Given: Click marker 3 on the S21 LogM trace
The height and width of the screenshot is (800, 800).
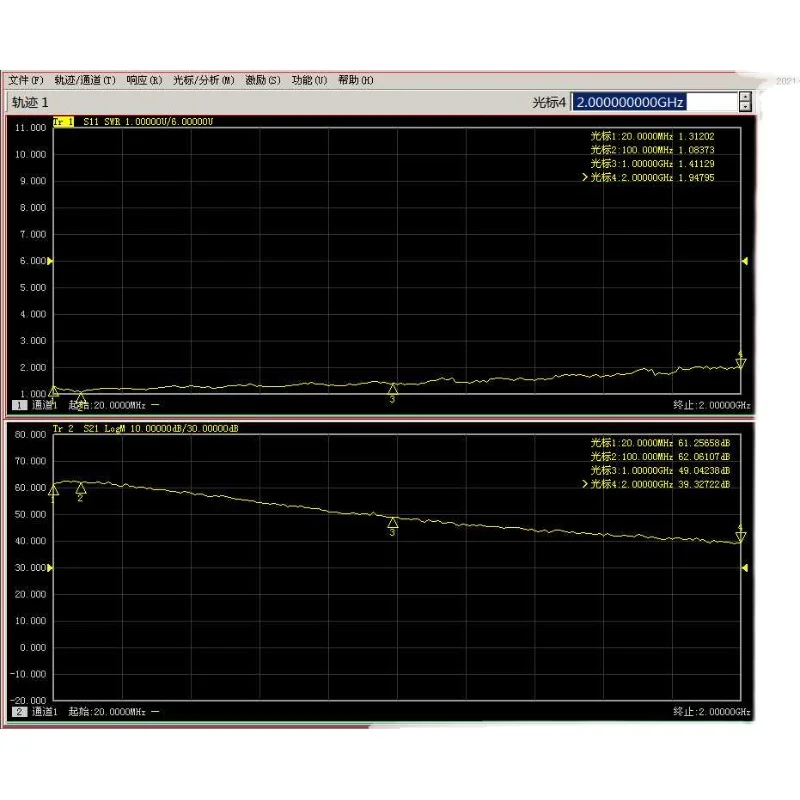Looking at the screenshot, I should (392, 522).
